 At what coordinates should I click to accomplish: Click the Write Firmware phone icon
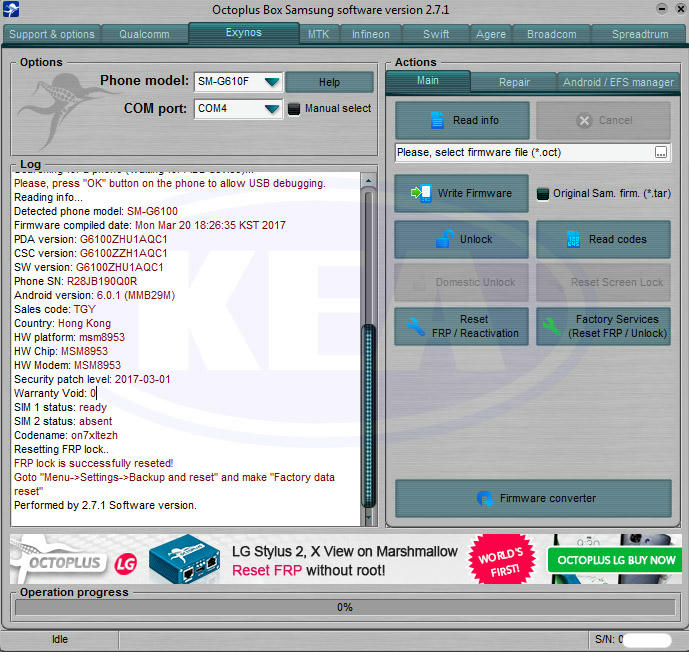tap(421, 193)
